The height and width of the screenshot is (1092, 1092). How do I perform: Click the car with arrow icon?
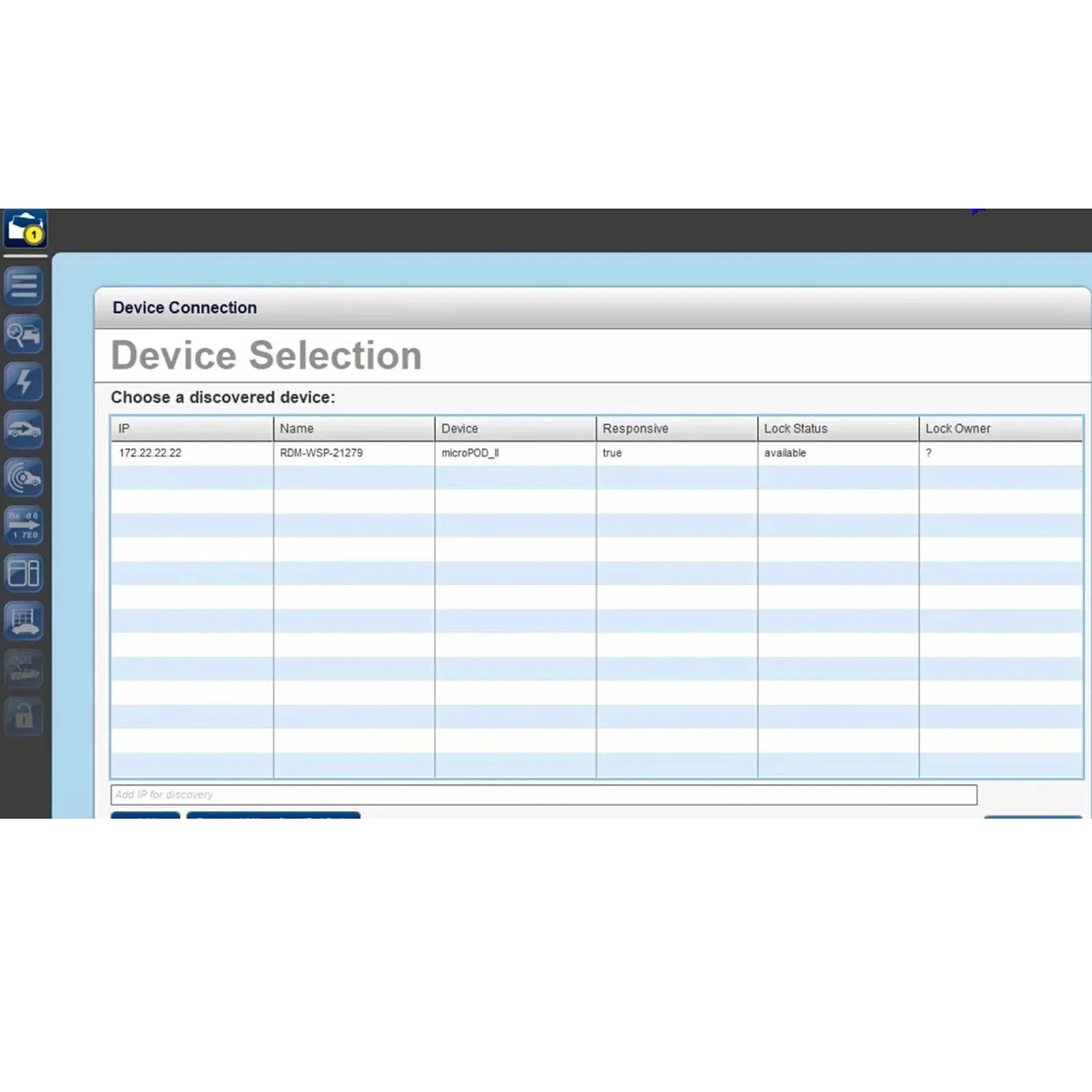(24, 430)
